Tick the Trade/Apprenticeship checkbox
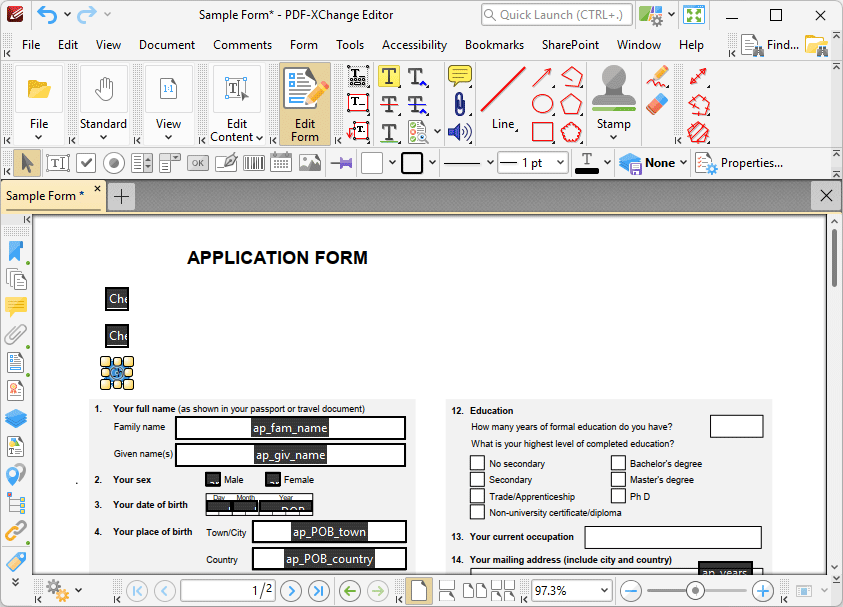Screen dimensions: 843x607 point(477,496)
